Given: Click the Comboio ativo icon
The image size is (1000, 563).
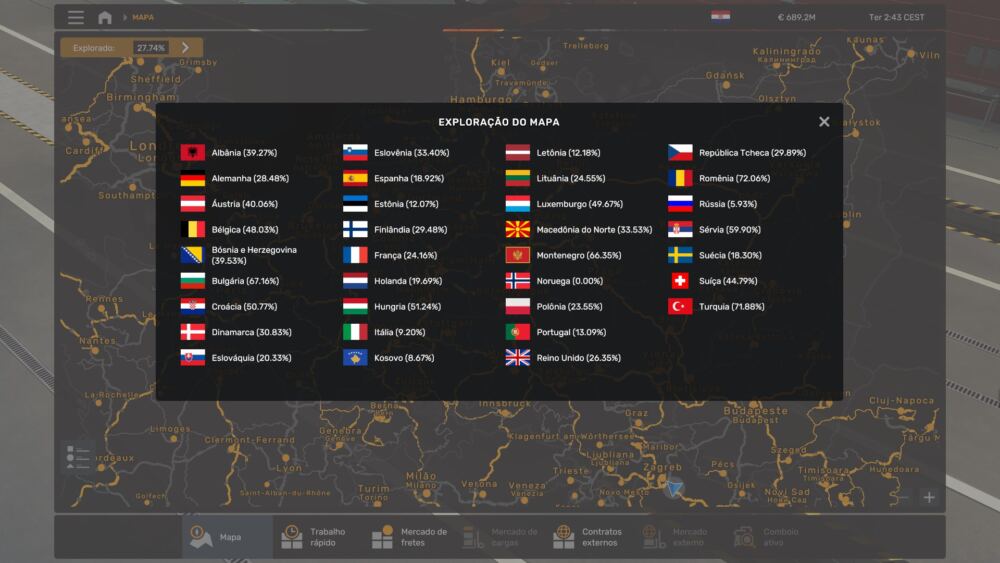Looking at the screenshot, I should (744, 537).
